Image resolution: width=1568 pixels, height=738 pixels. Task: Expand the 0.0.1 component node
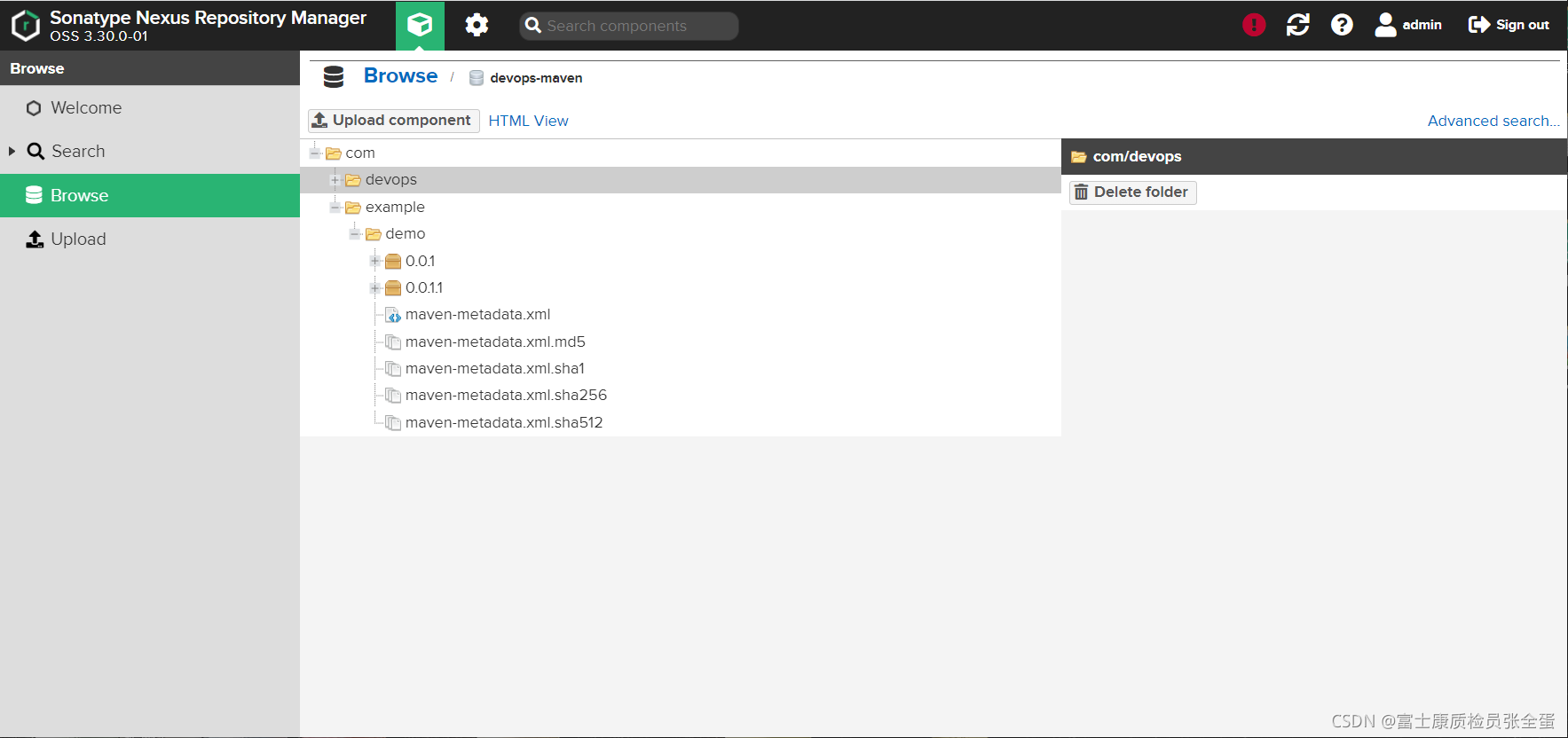[374, 261]
